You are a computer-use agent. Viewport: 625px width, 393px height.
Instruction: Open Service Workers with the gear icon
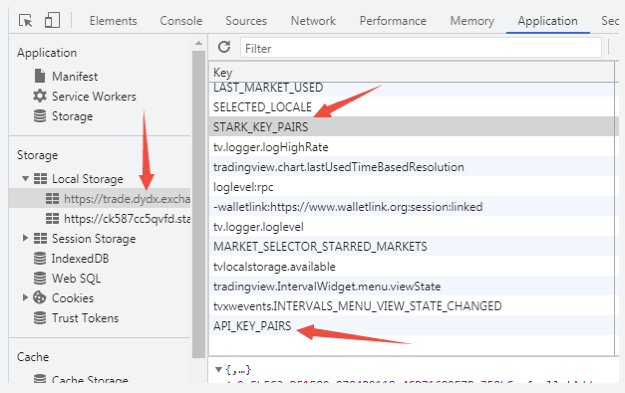coord(39,96)
